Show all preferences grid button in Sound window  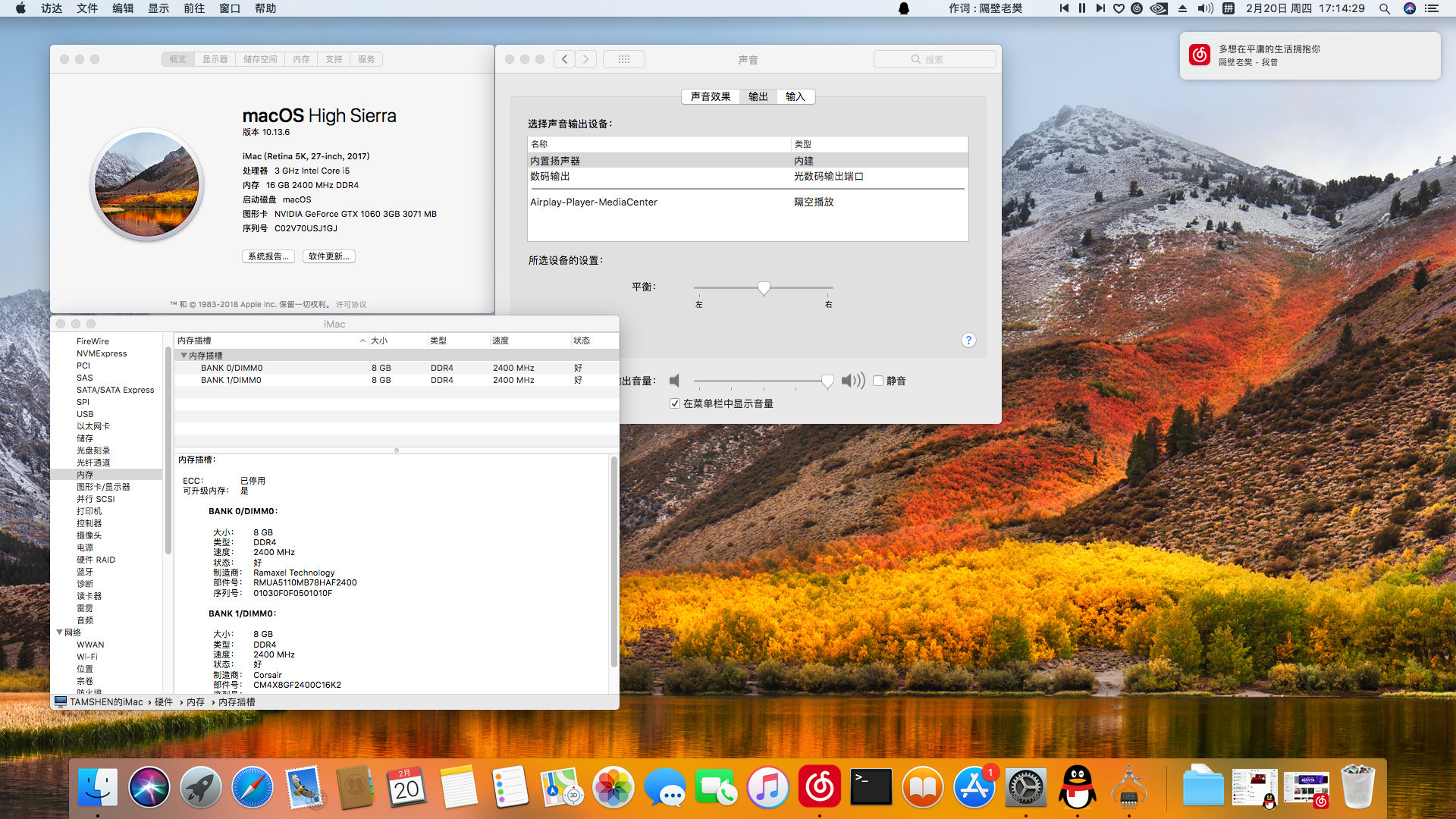click(x=624, y=59)
